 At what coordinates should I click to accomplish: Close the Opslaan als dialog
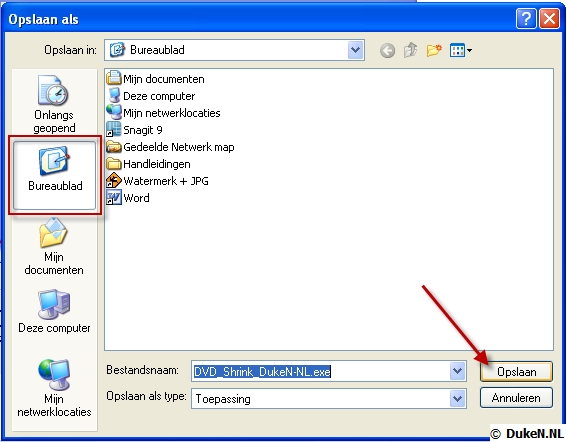pos(549,18)
